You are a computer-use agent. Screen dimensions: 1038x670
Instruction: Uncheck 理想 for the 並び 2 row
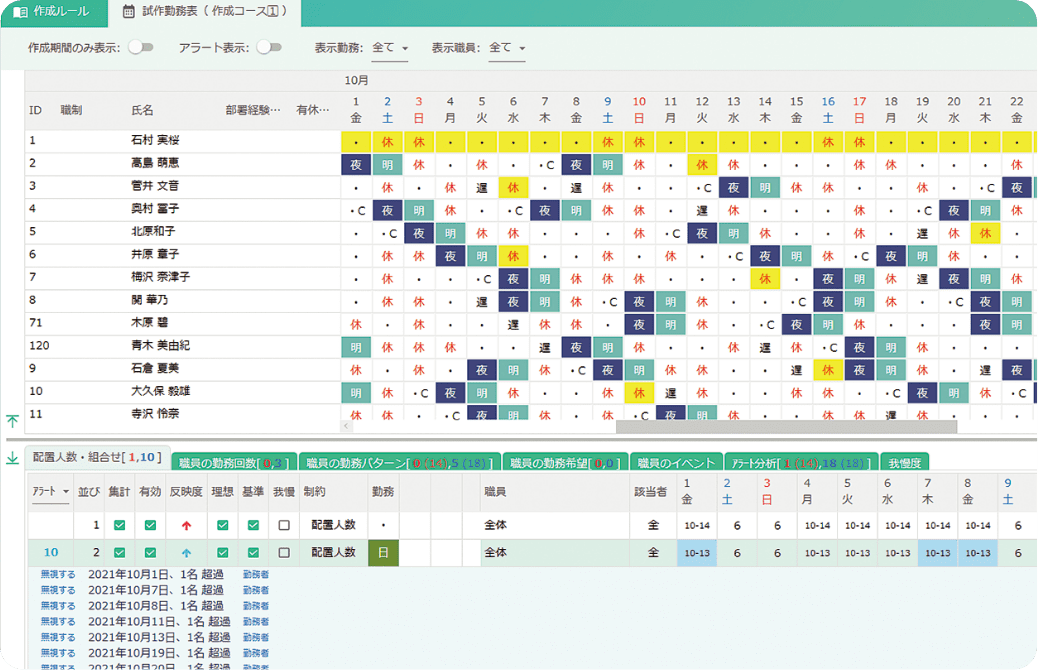pyautogui.click(x=222, y=552)
